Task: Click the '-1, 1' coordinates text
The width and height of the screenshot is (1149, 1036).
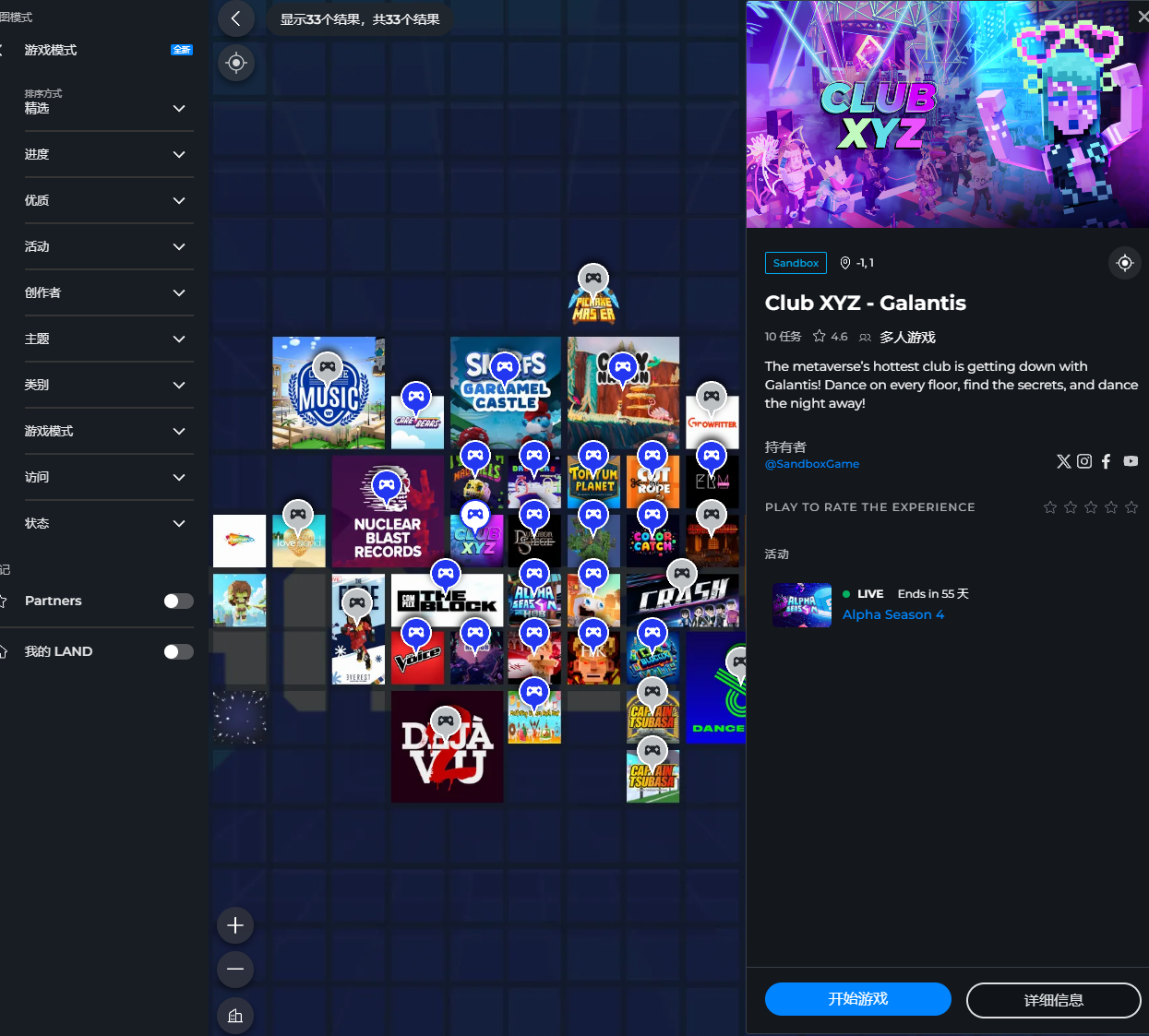Action: pos(865,263)
